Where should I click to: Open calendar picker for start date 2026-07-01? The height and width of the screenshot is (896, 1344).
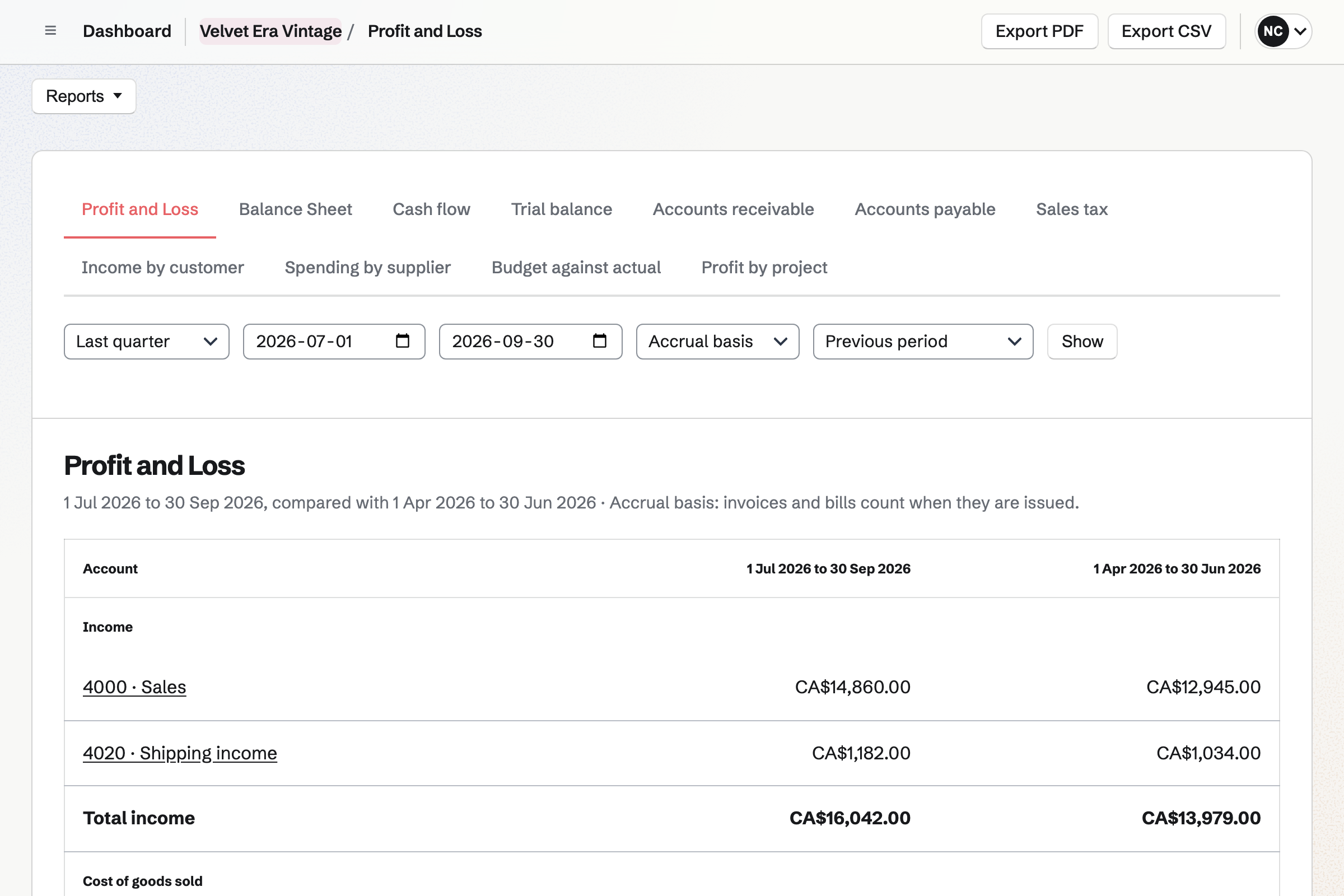pos(402,341)
